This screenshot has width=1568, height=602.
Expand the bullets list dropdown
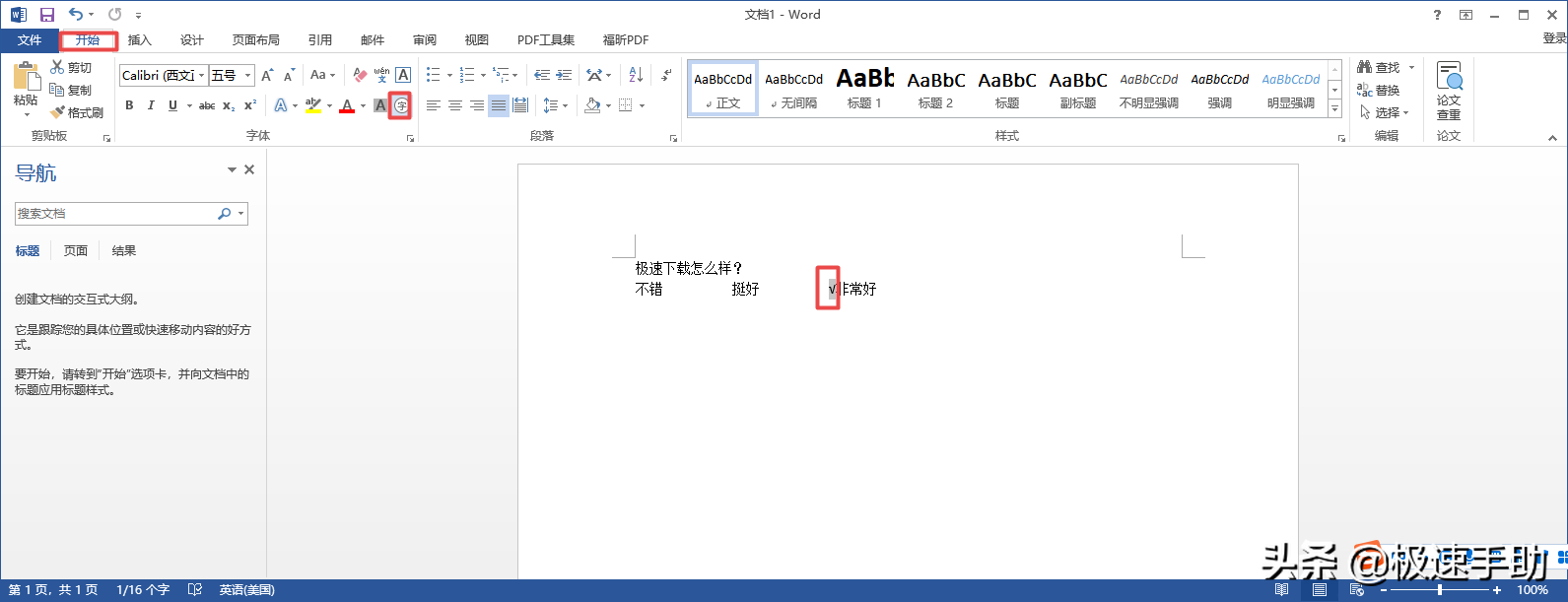tap(449, 75)
